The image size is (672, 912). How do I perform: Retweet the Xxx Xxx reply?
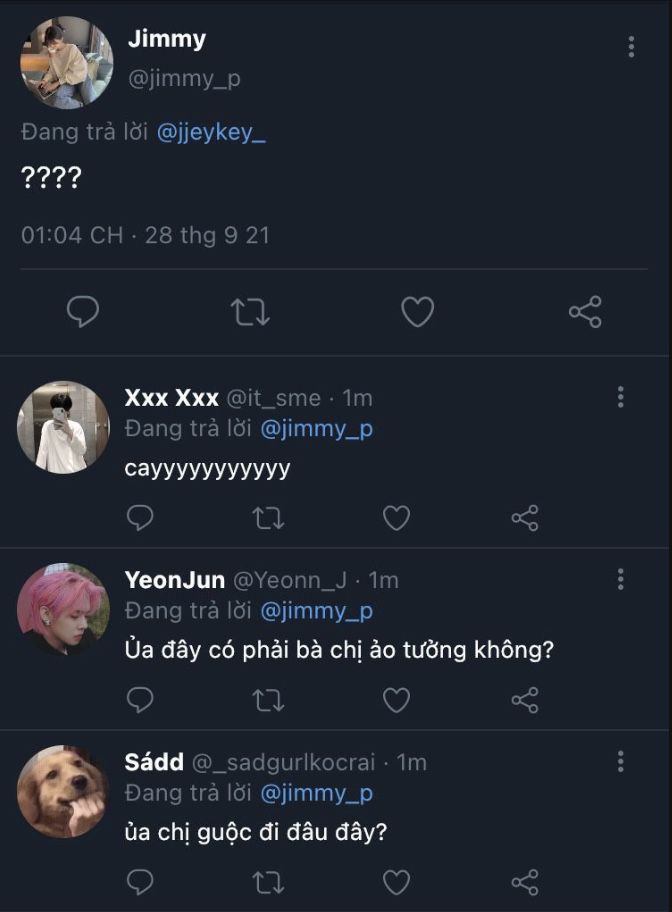(x=269, y=517)
